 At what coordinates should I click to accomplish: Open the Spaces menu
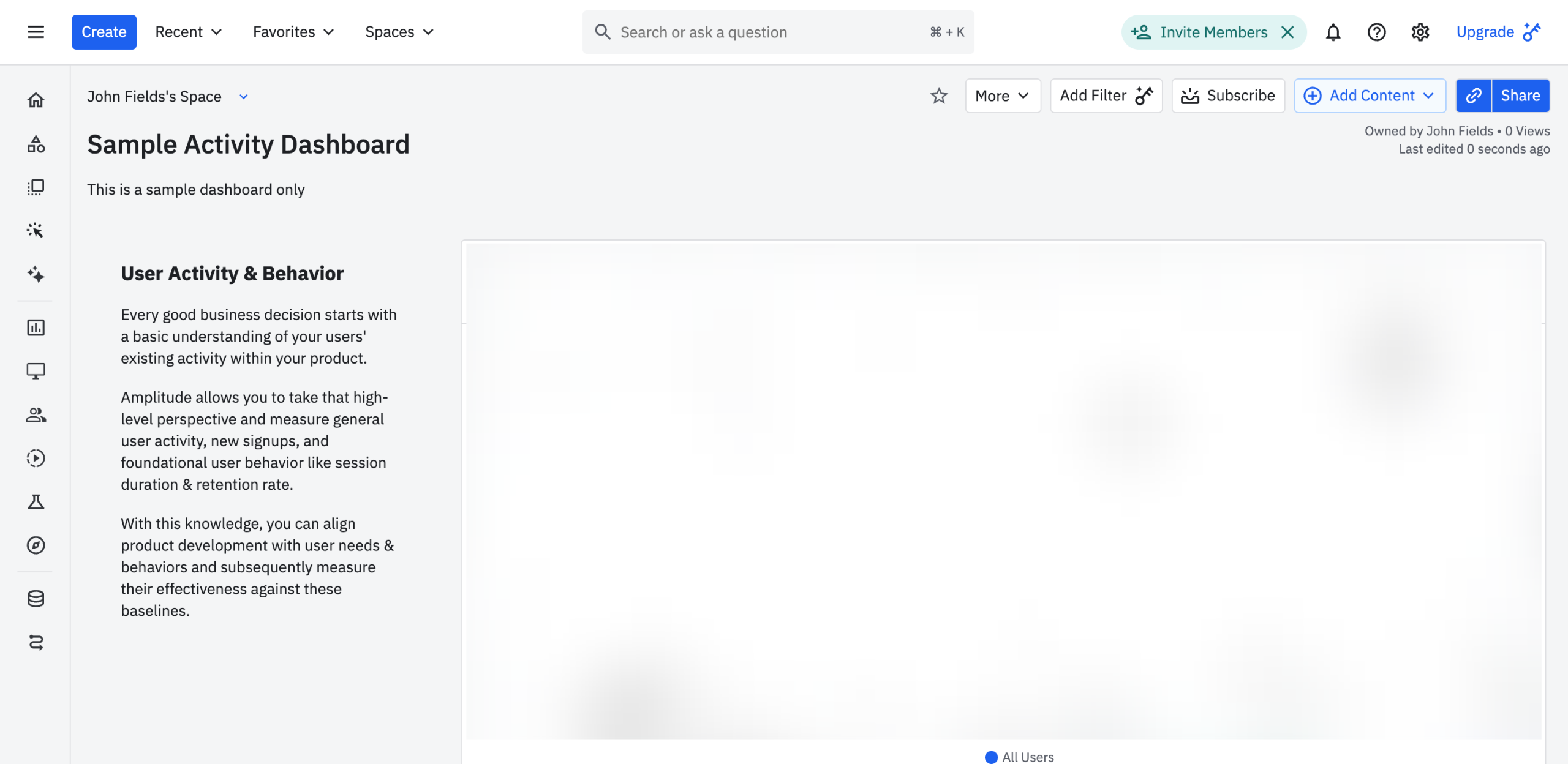click(399, 32)
